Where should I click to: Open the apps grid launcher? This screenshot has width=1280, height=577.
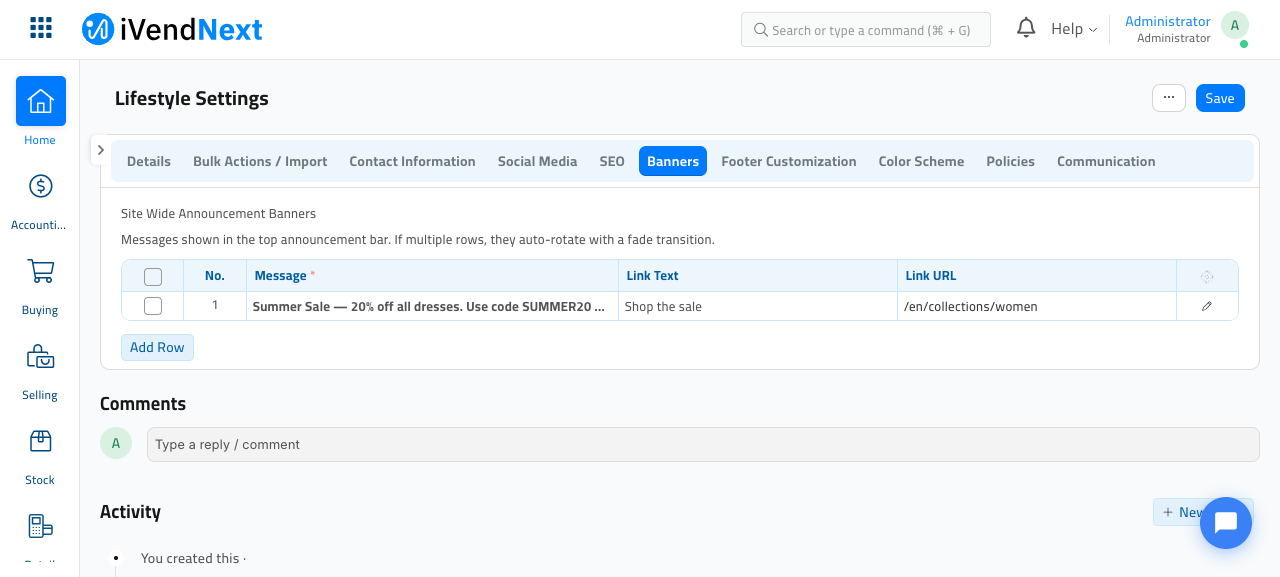[41, 28]
